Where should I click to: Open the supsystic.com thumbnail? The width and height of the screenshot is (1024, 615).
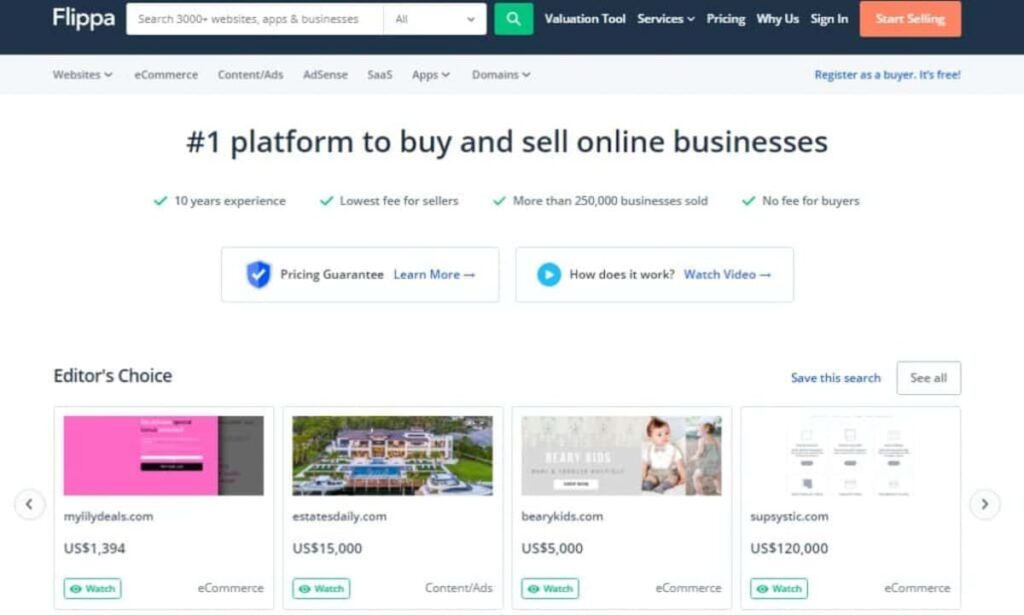pyautogui.click(x=850, y=456)
